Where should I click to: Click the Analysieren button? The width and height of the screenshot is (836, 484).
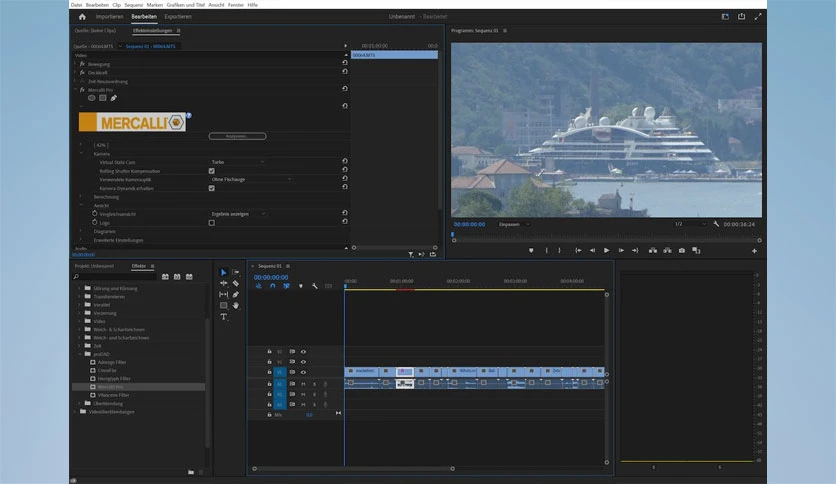237,136
